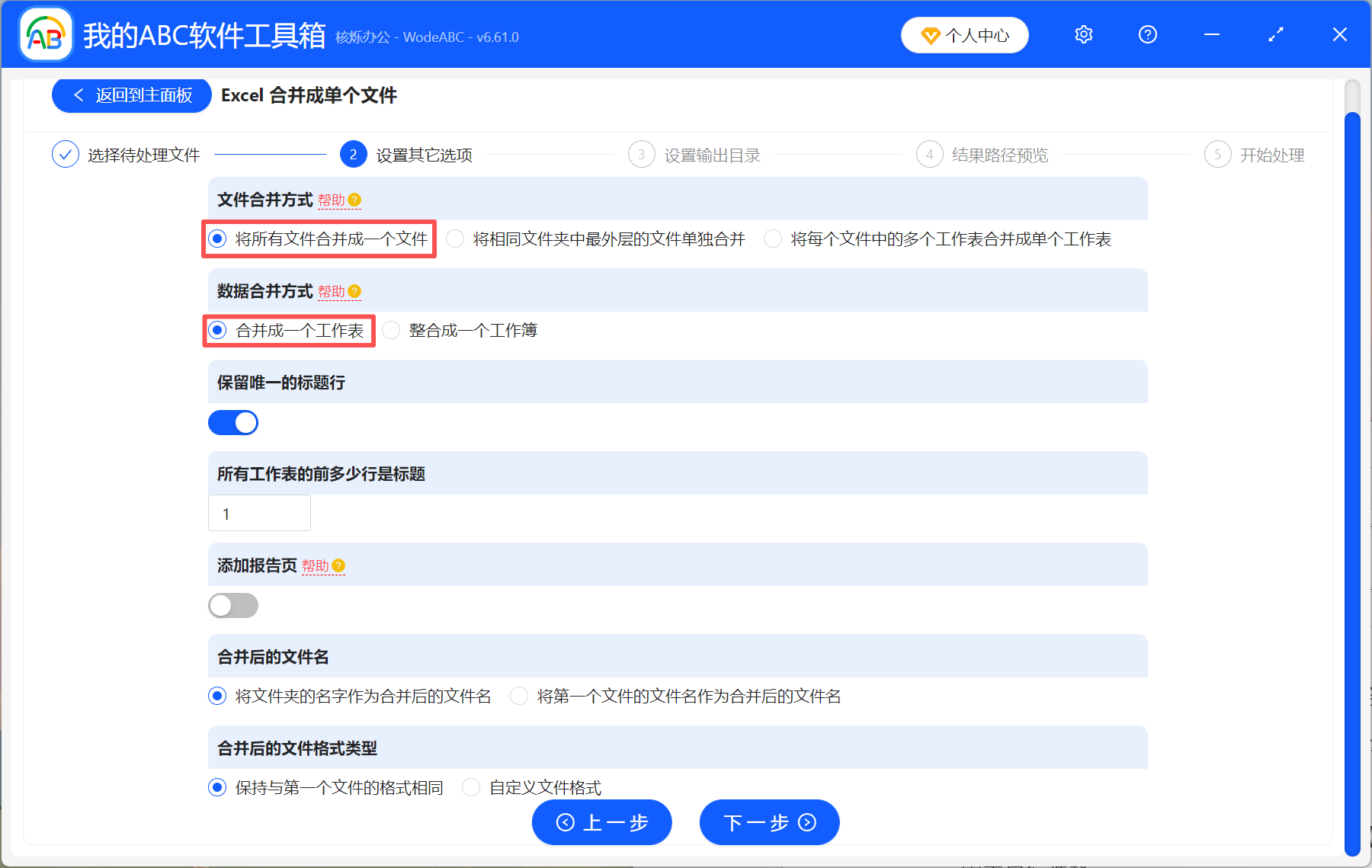Open help for 添加报告页

click(x=339, y=566)
